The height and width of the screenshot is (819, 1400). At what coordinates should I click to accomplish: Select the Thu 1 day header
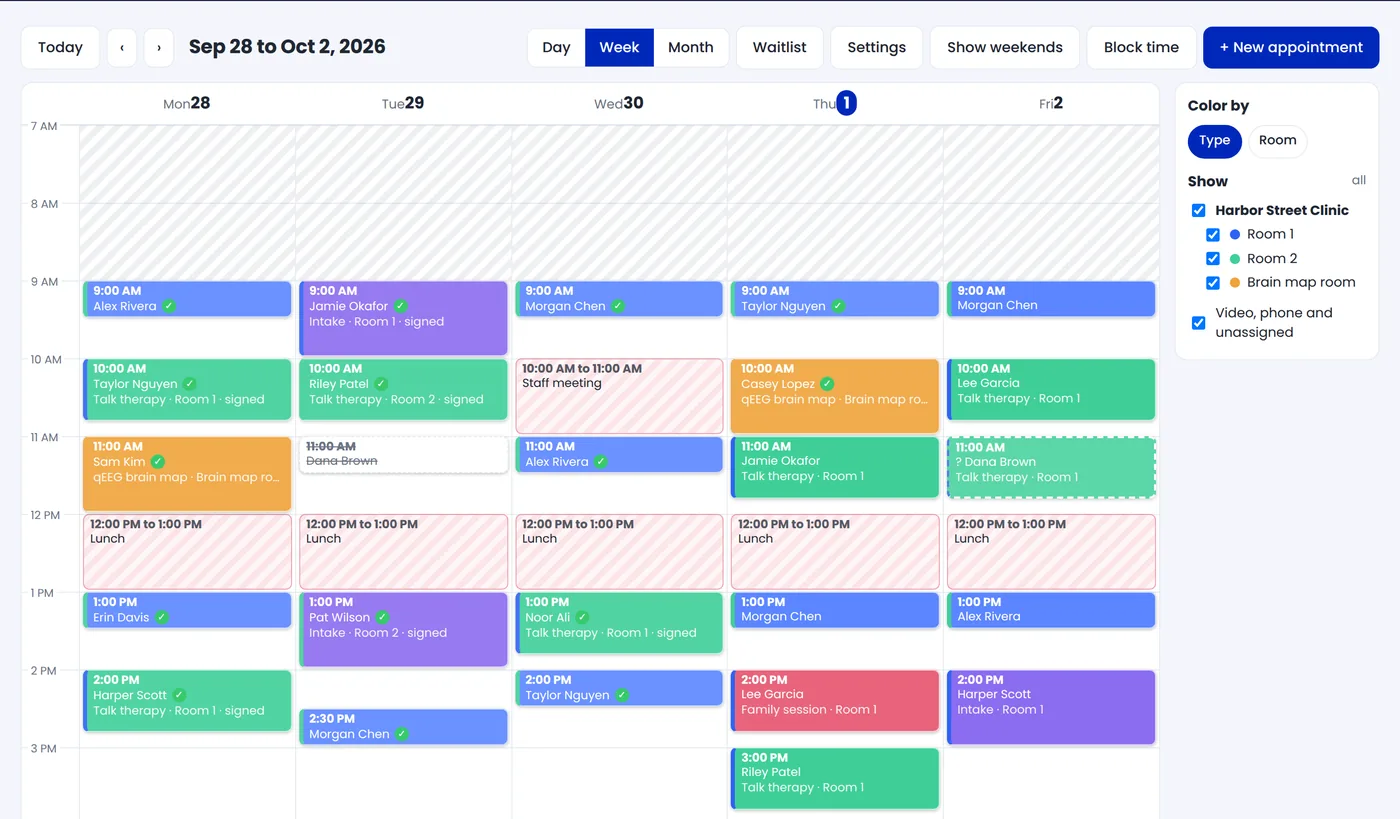click(835, 103)
